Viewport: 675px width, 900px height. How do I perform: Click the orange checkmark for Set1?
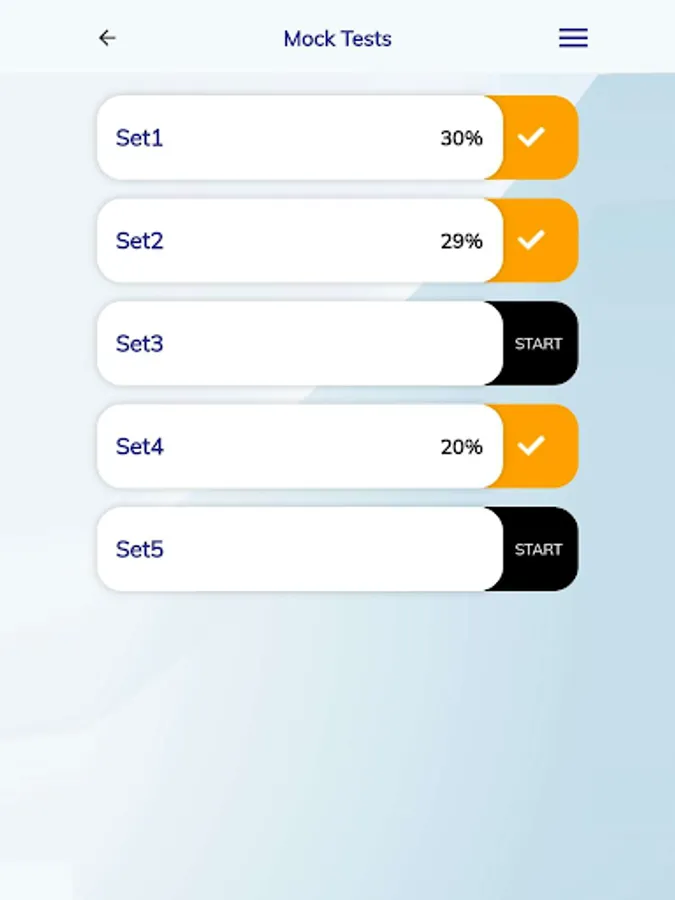532,138
